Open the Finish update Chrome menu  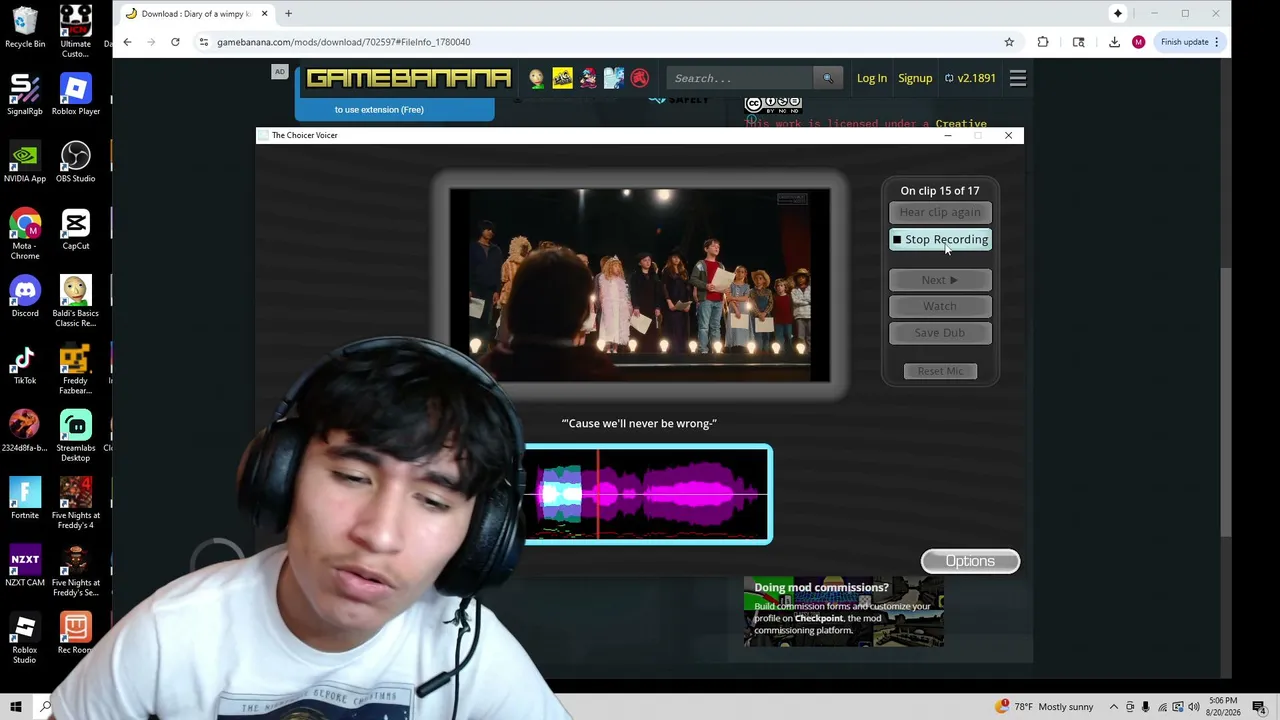tap(1190, 42)
